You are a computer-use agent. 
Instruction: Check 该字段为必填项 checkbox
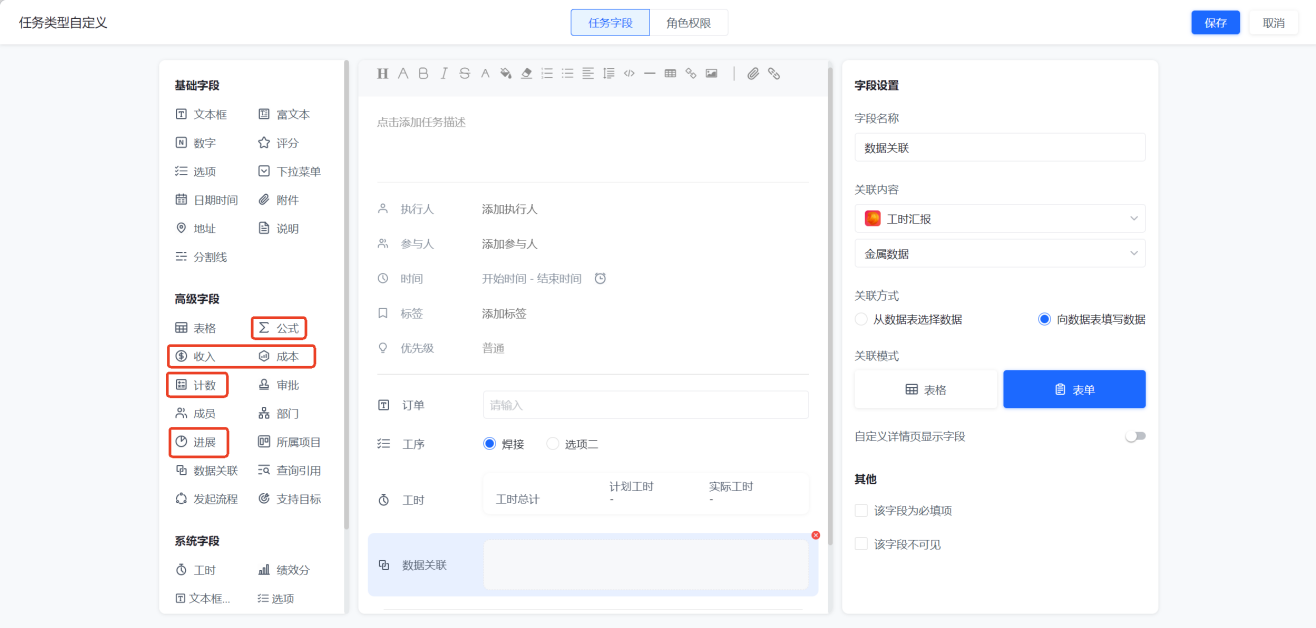(x=861, y=511)
